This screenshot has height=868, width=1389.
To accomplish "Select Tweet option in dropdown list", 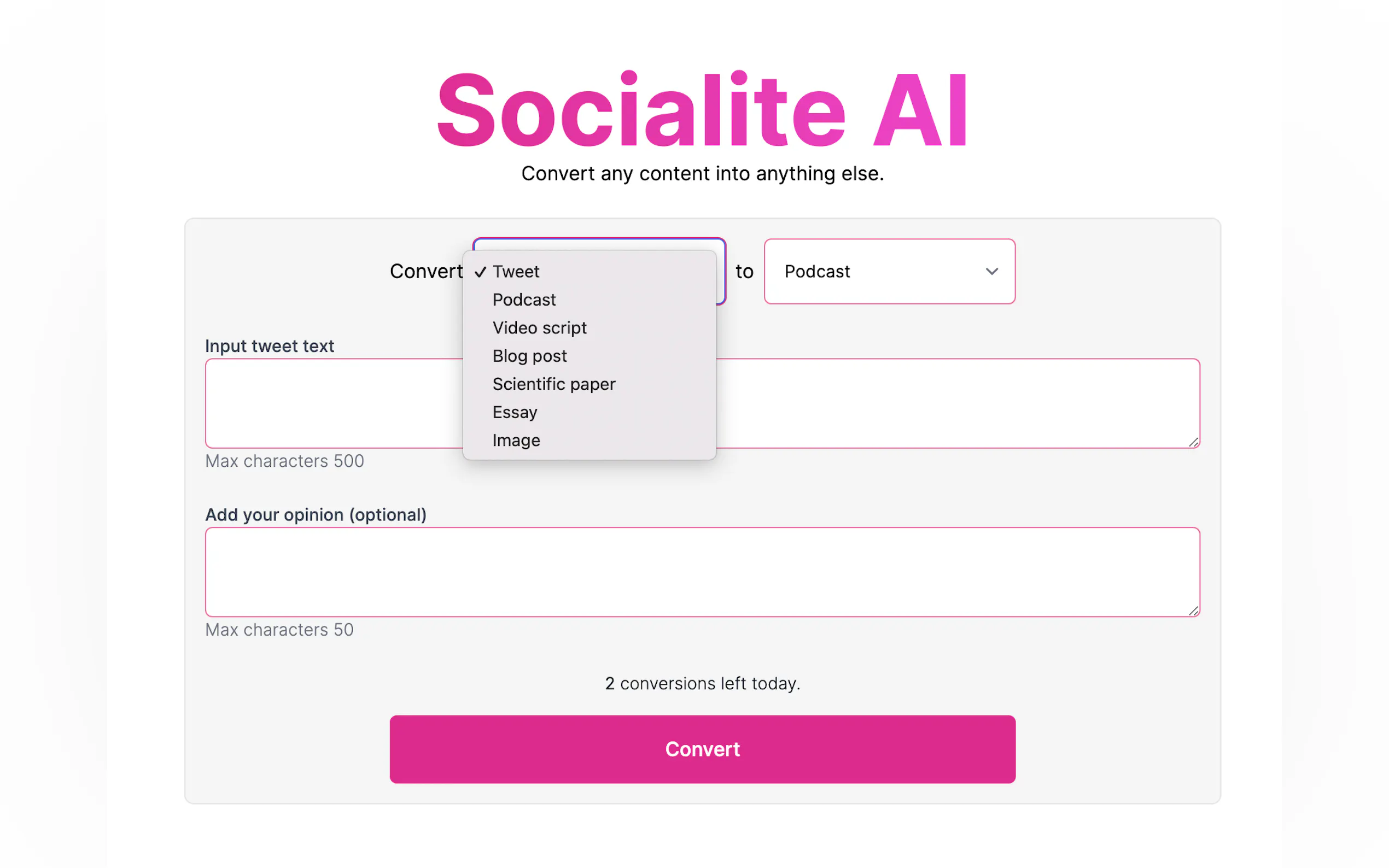I will (x=515, y=272).
